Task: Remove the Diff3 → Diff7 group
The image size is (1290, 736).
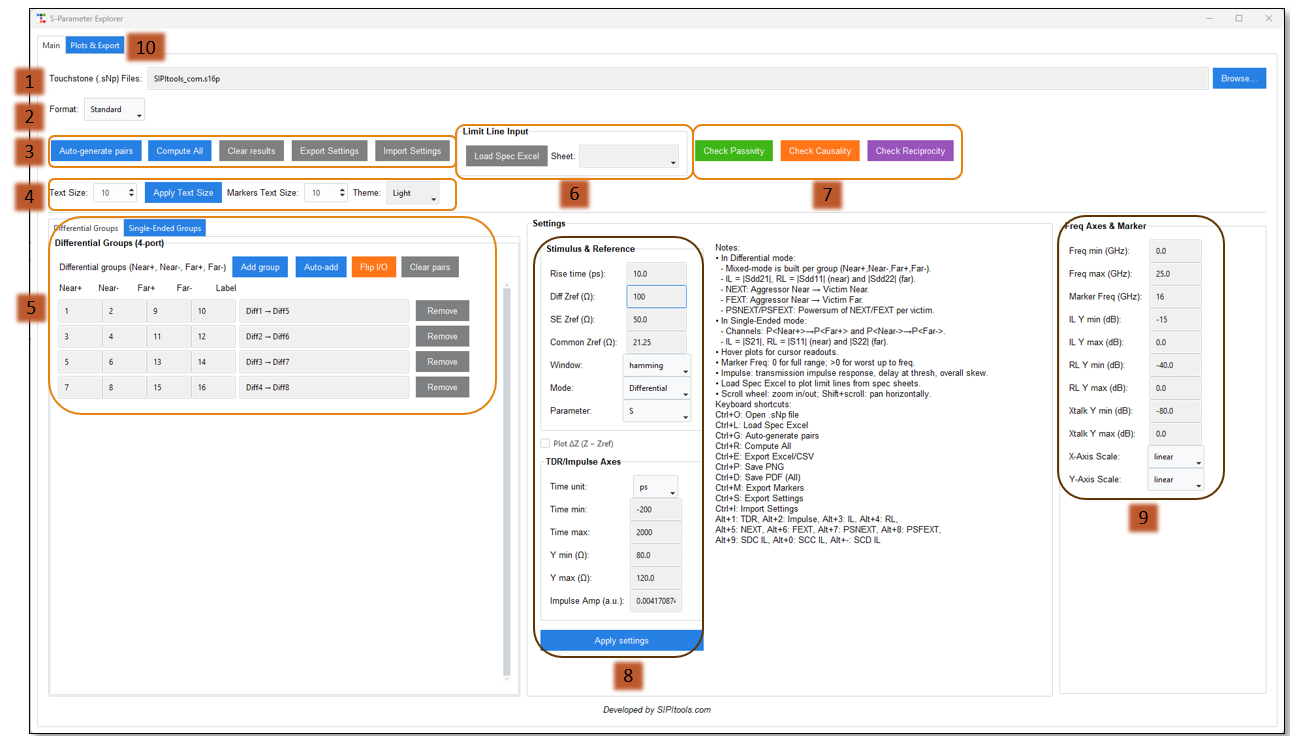Action: click(x=442, y=362)
